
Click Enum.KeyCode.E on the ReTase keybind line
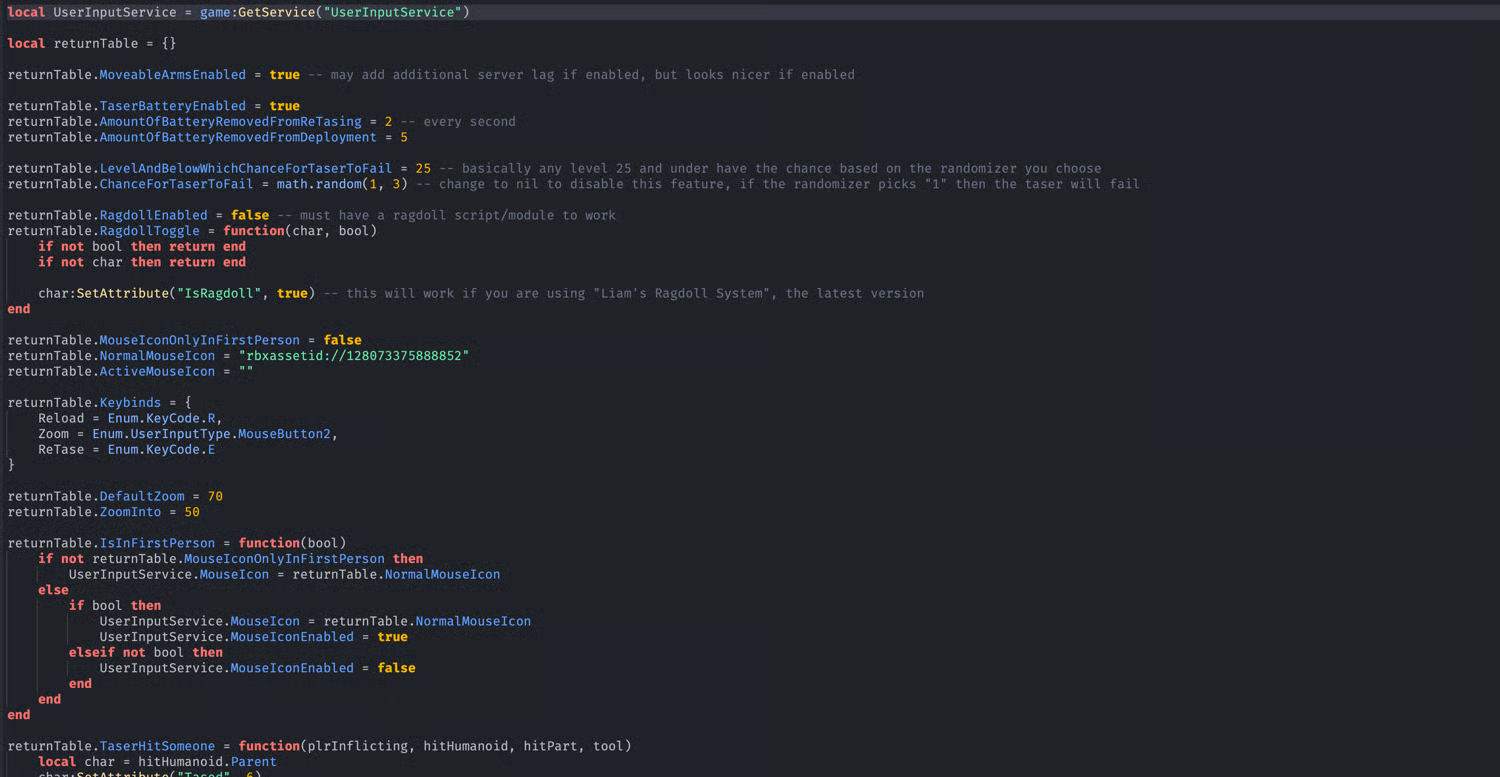(x=161, y=450)
